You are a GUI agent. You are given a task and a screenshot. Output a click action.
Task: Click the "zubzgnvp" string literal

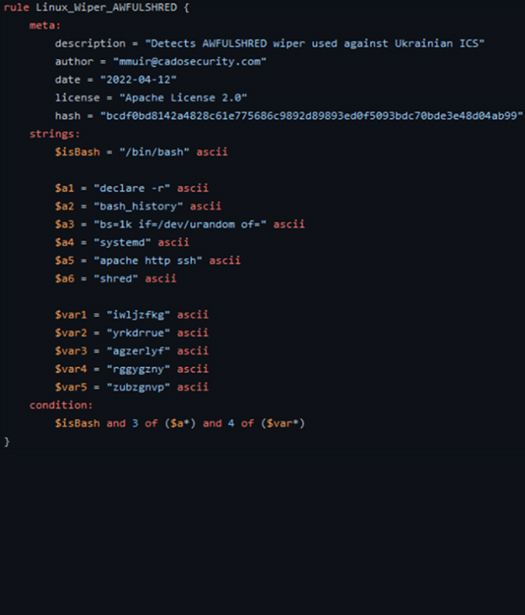point(138,387)
